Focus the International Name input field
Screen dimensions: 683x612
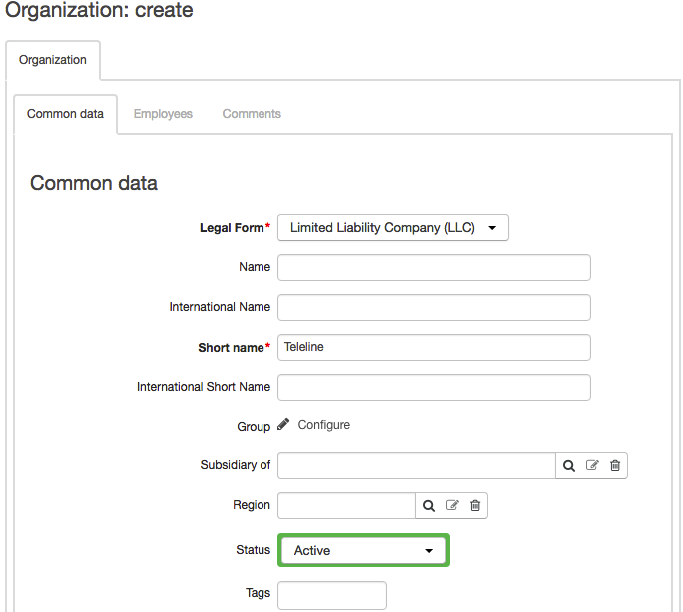pos(434,308)
